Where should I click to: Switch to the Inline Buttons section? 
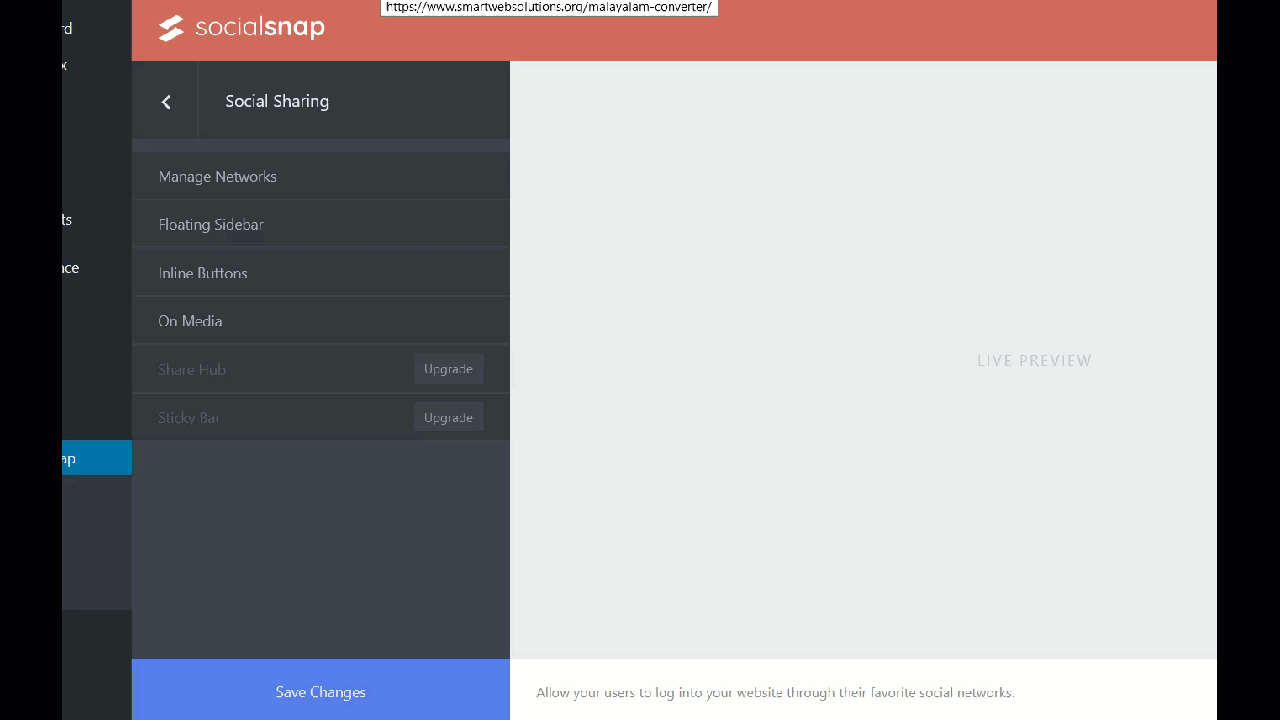[x=203, y=273]
